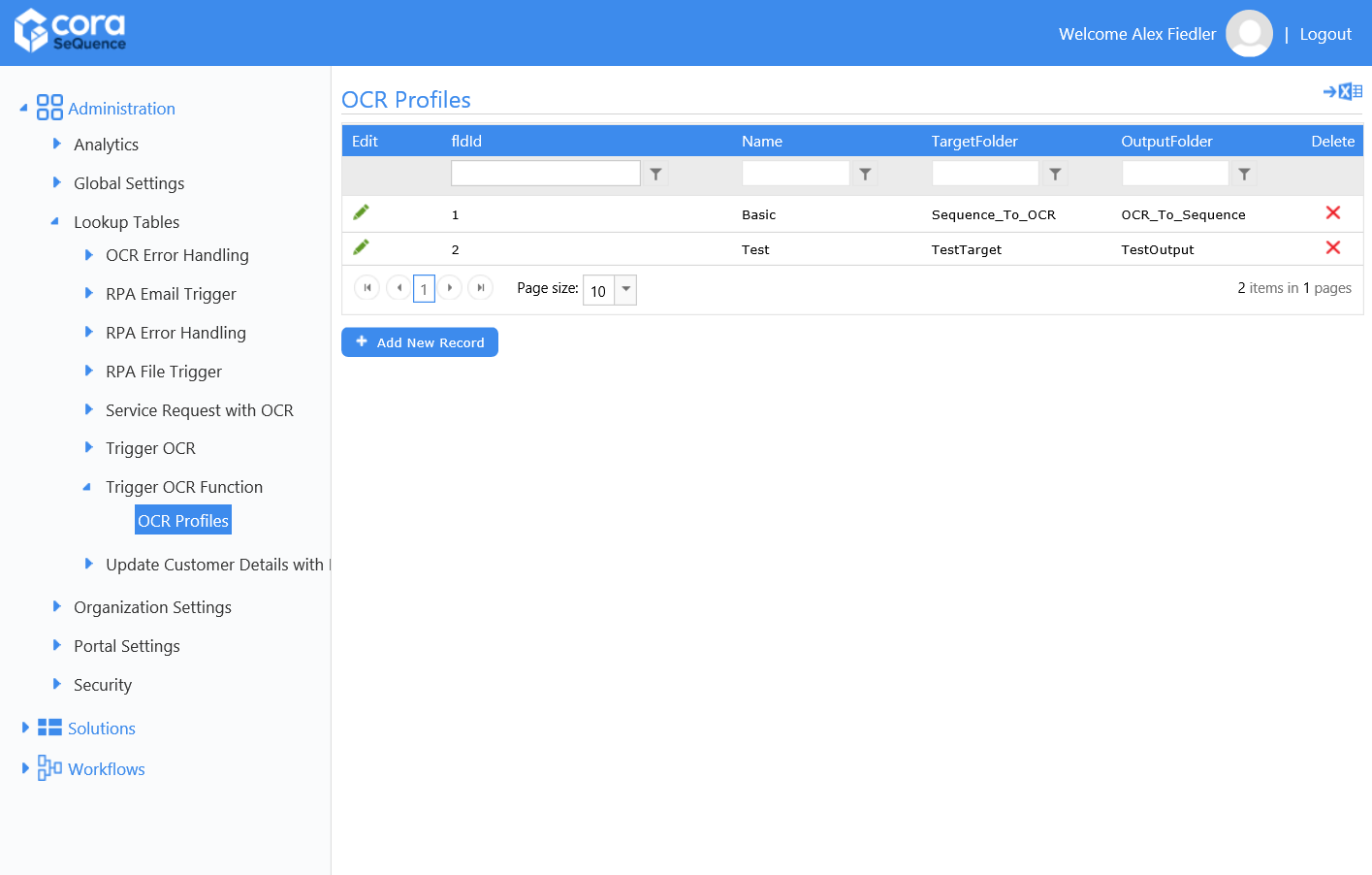Go to previous page of grid

tap(399, 288)
